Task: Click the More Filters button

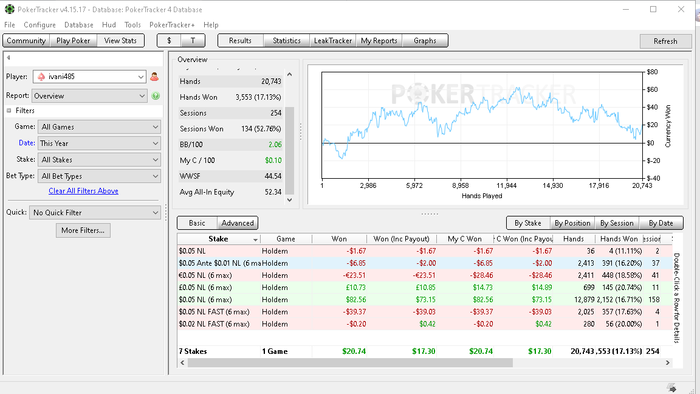Action: 83,230
